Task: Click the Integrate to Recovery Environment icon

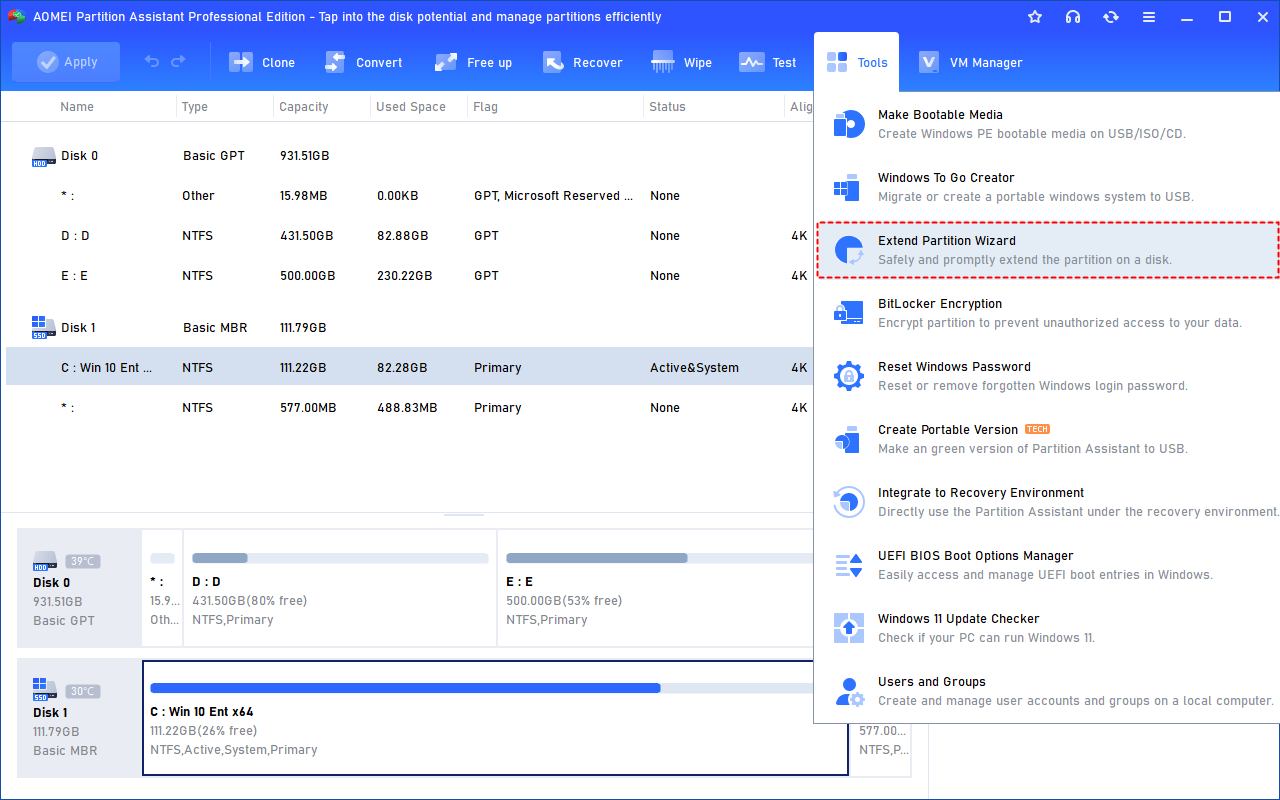Action: (848, 502)
